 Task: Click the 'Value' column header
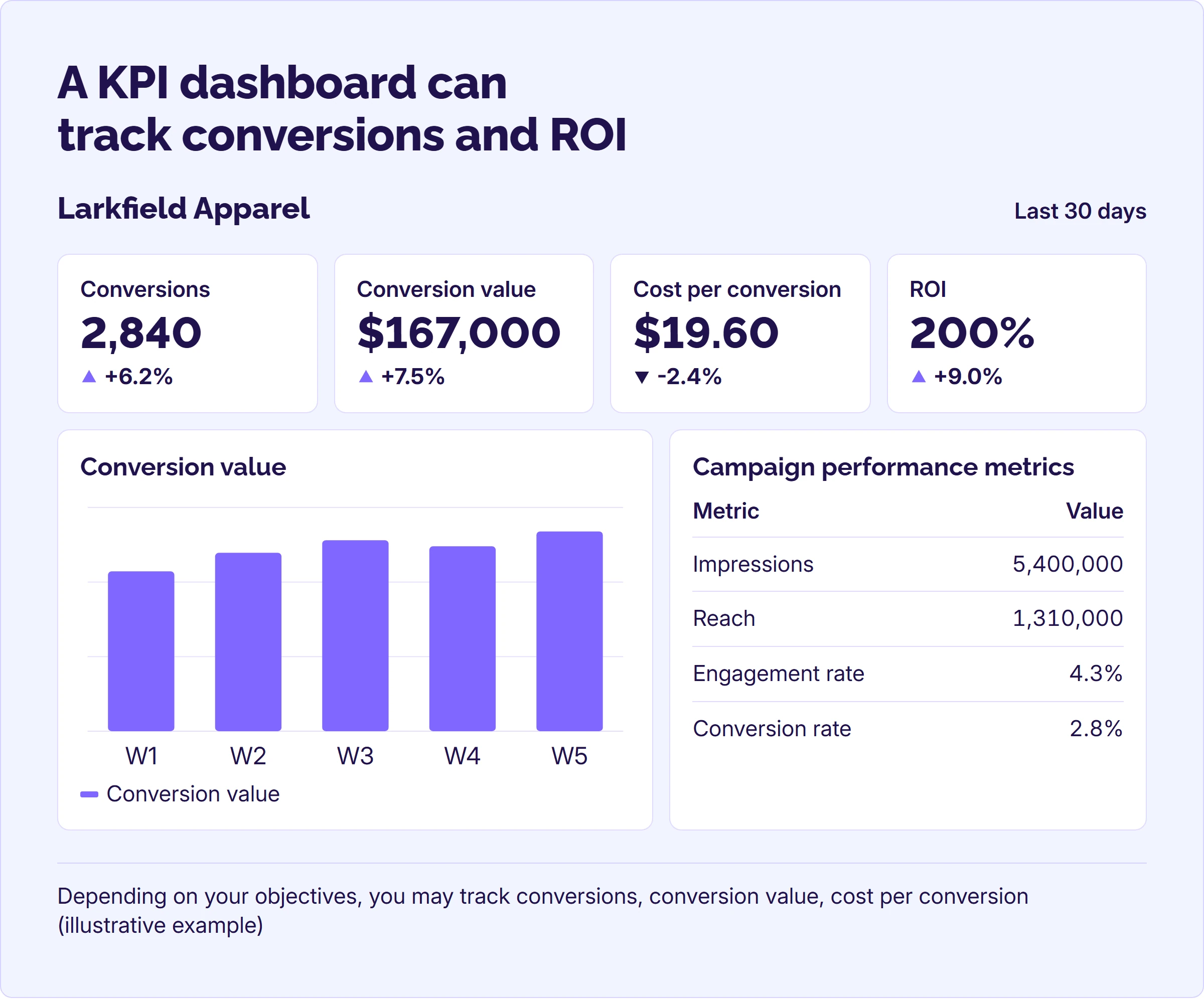[1095, 511]
